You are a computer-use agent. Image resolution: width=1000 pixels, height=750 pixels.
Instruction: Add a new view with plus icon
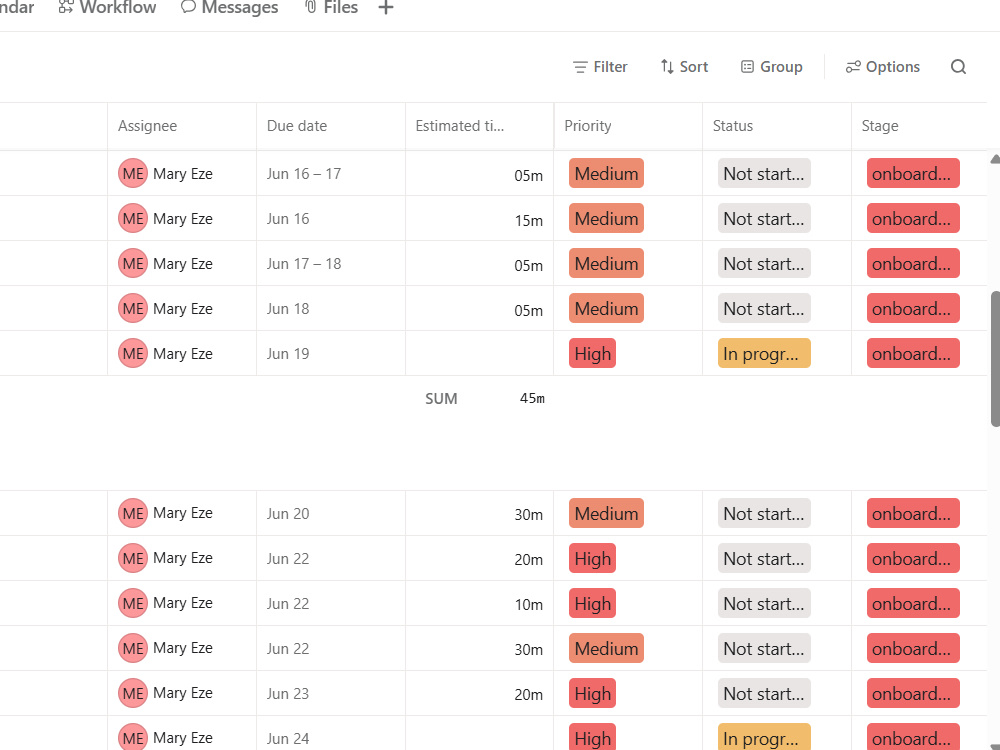[386, 8]
